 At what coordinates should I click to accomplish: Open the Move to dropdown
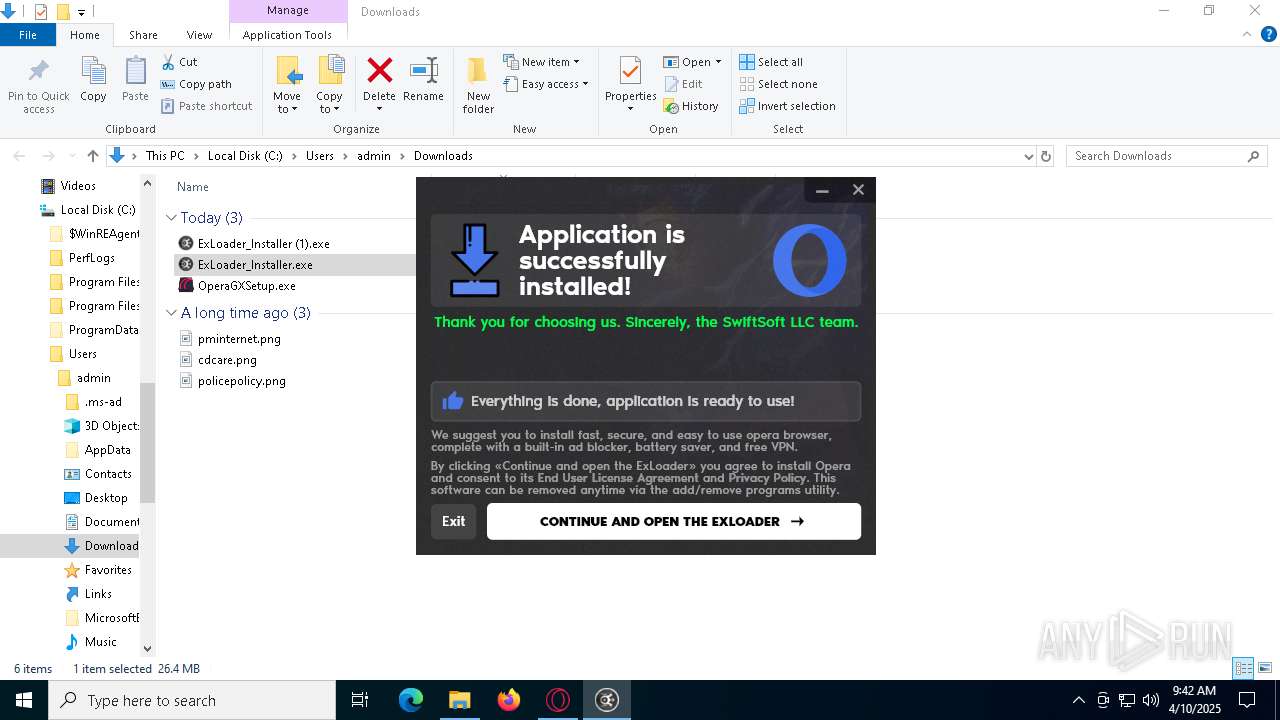click(287, 103)
